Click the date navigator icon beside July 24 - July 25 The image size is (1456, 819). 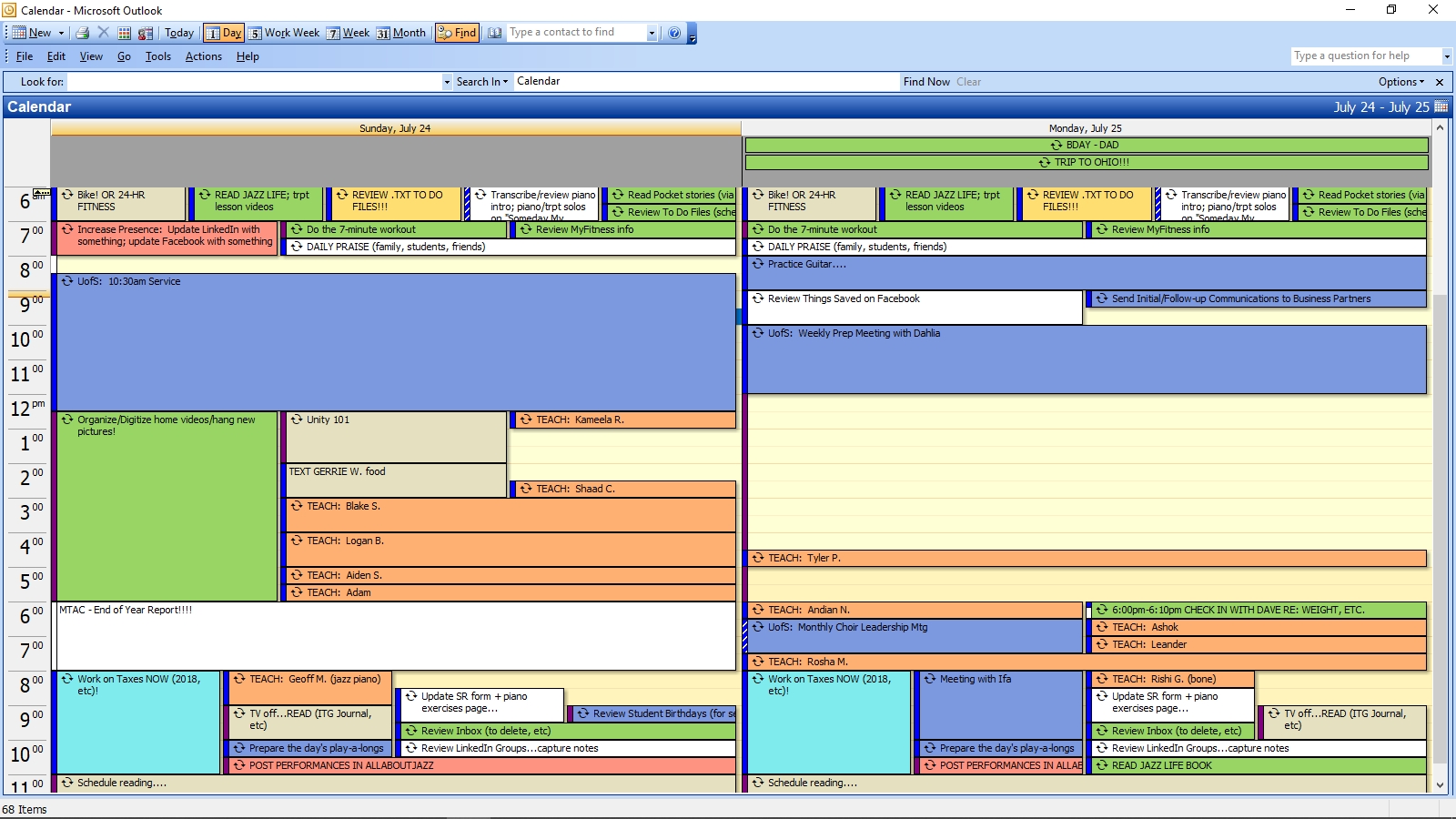1441,106
